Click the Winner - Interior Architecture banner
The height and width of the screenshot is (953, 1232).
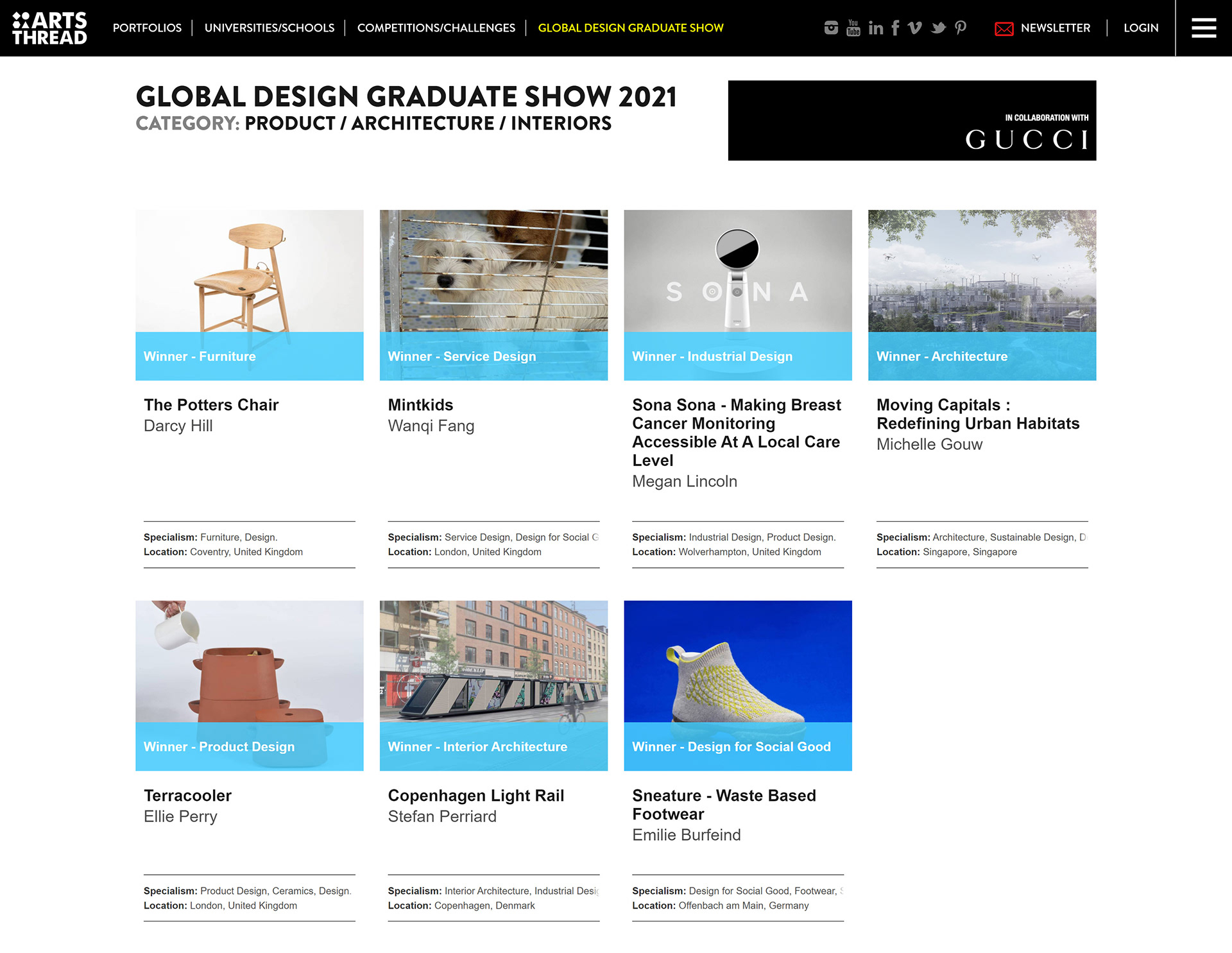pos(493,746)
